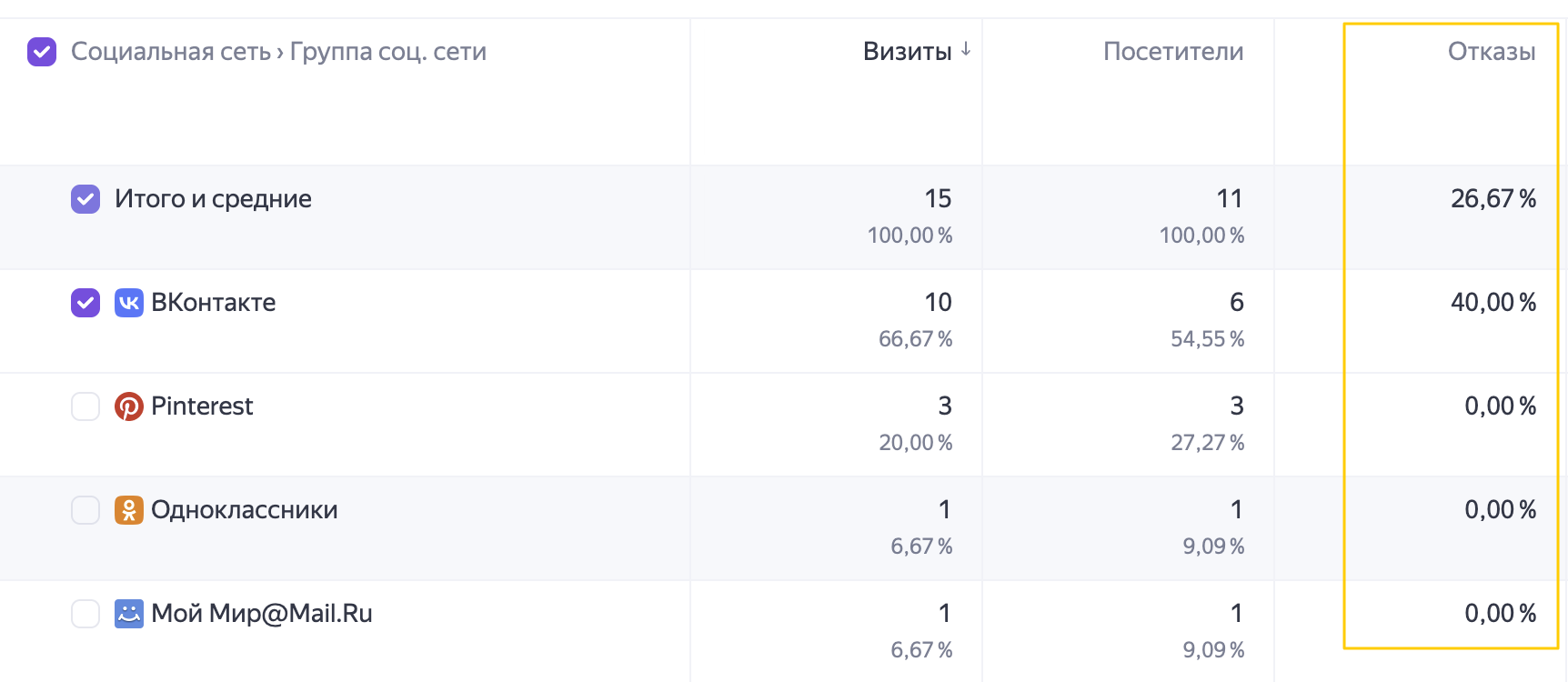This screenshot has height=682, width=1568.
Task: Uncheck the ВКонтакте row checkbox
Action: pos(85,303)
